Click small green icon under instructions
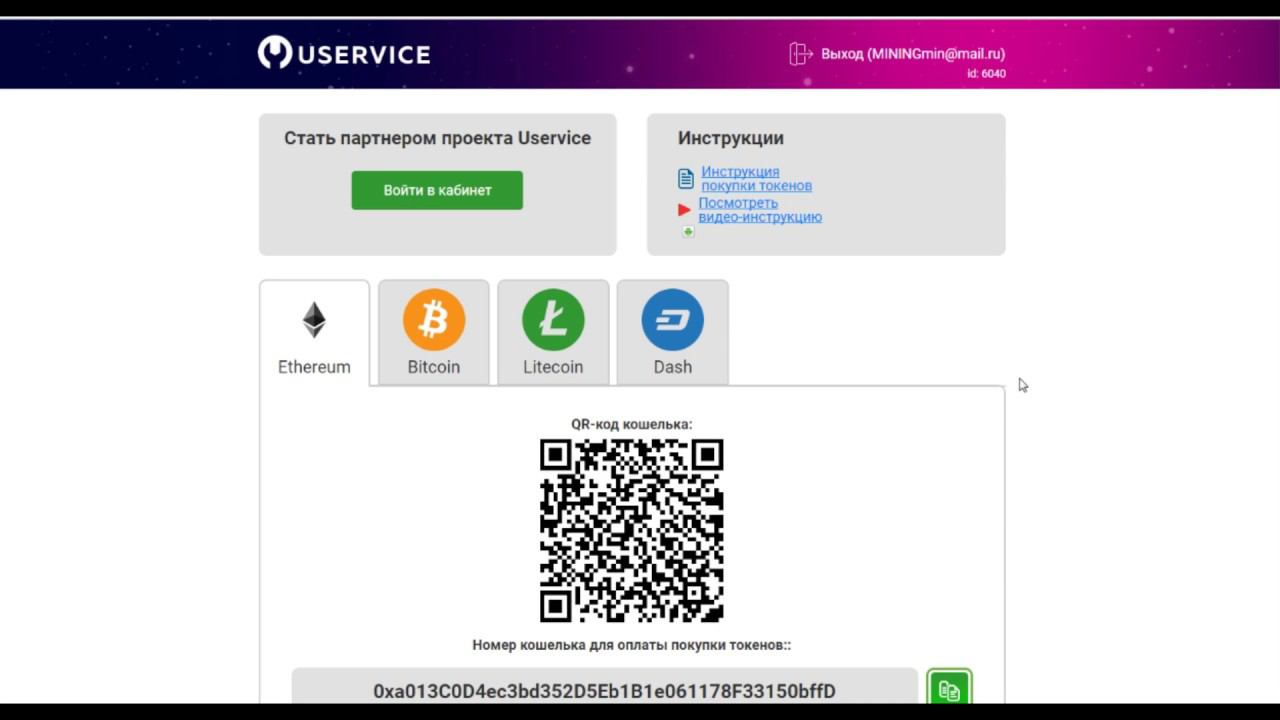This screenshot has height=720, width=1280. [x=688, y=232]
